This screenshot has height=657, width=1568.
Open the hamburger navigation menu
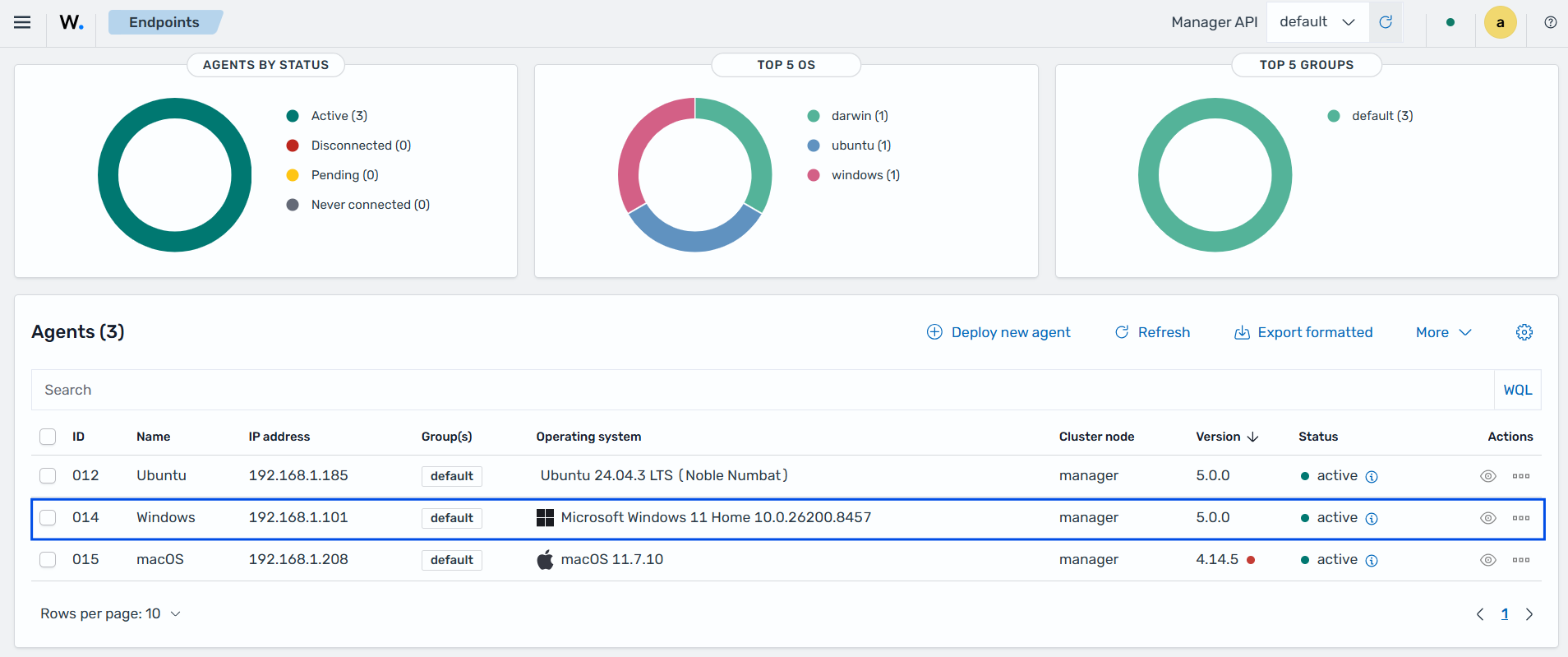22,22
